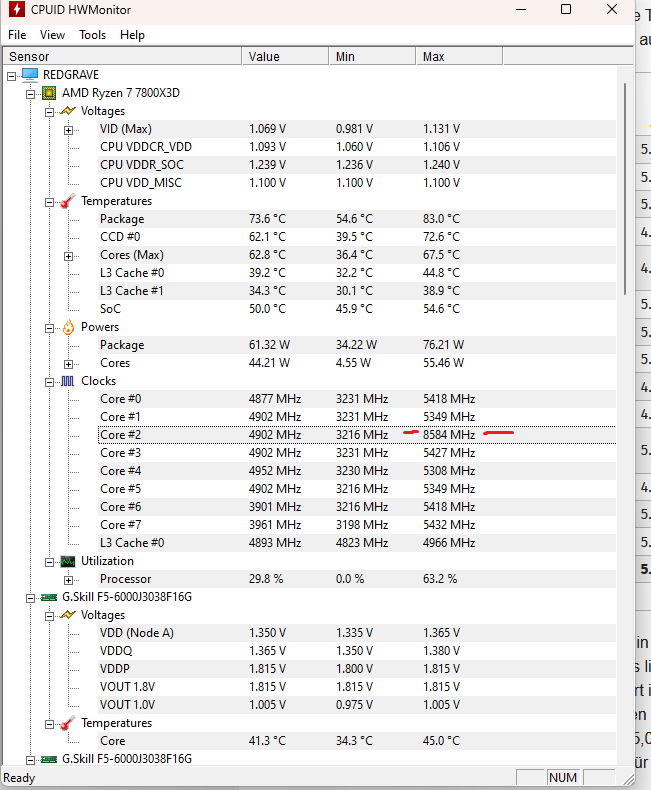
Task: Select the VOUT 1.0V row
Action: [357, 705]
